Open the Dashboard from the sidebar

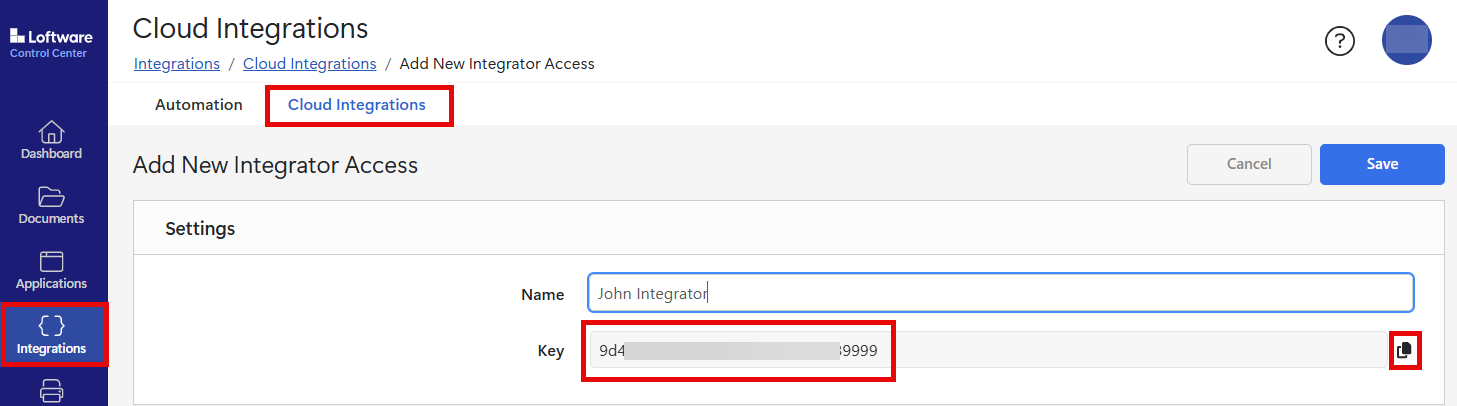[52, 141]
